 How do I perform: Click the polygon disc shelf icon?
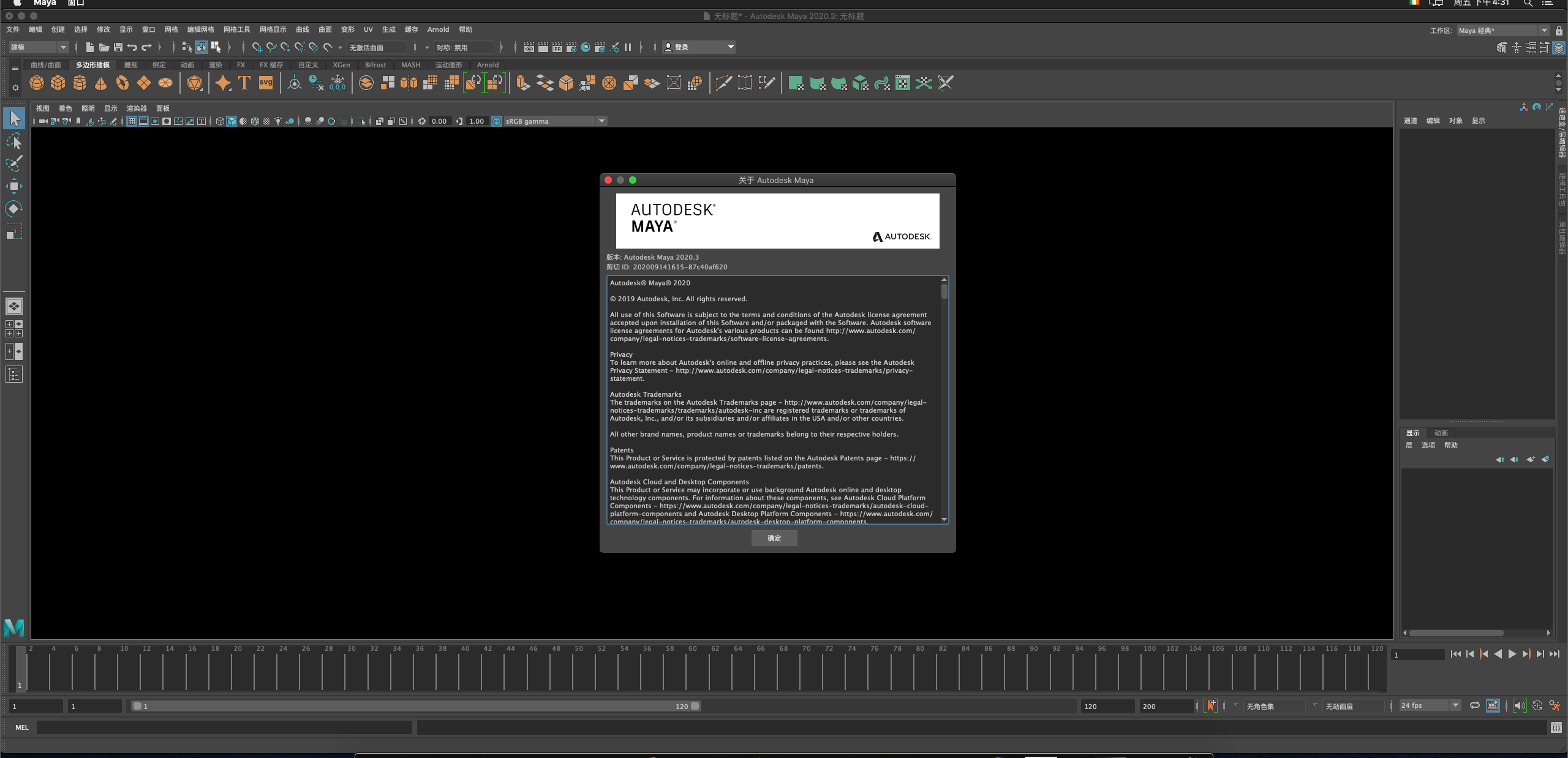point(165,83)
